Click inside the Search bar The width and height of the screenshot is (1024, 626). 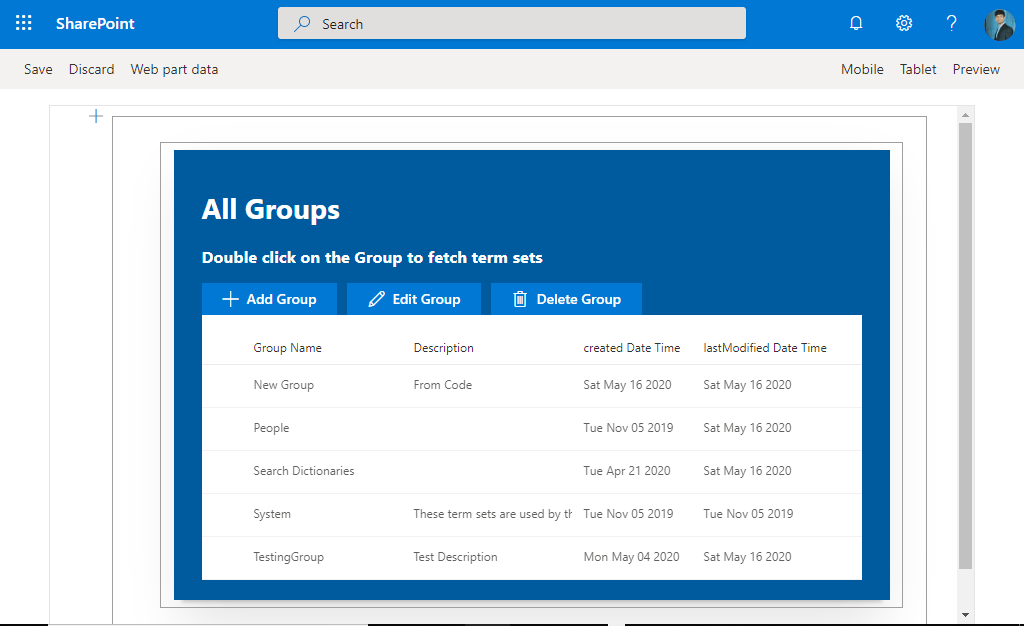click(512, 22)
